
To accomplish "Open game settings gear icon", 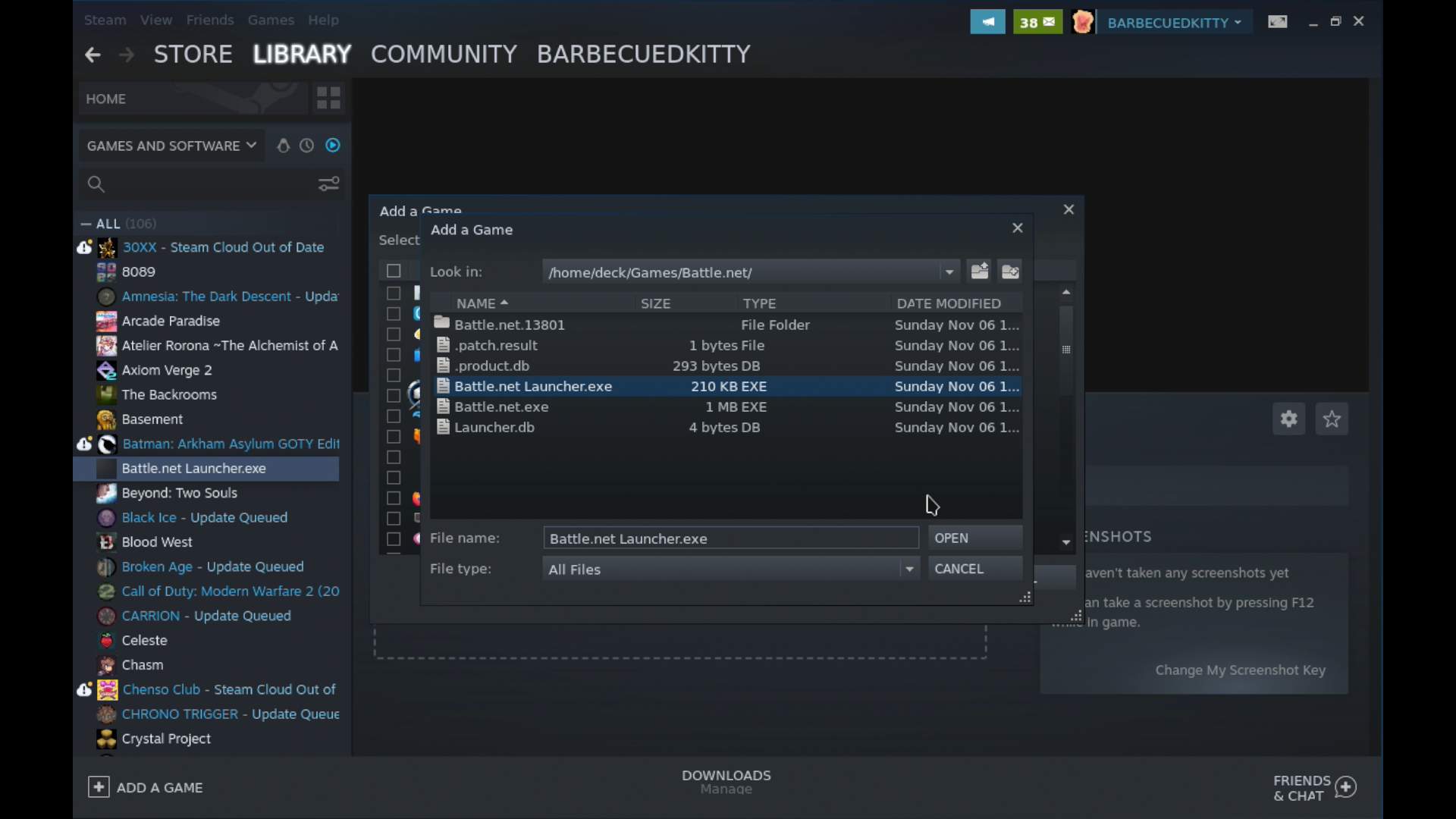I will (1288, 419).
